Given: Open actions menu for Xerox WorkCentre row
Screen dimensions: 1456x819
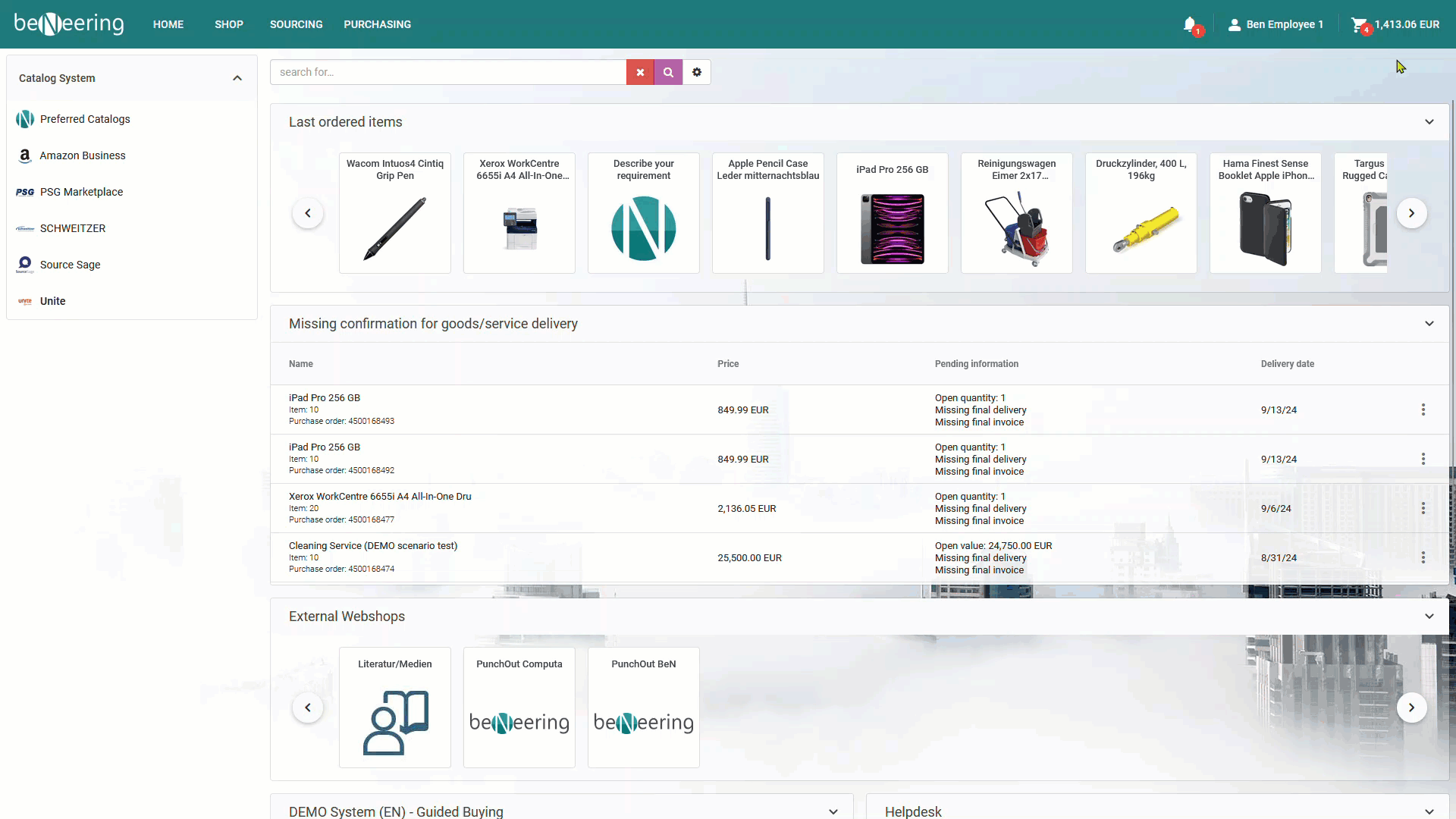Looking at the screenshot, I should point(1423,508).
